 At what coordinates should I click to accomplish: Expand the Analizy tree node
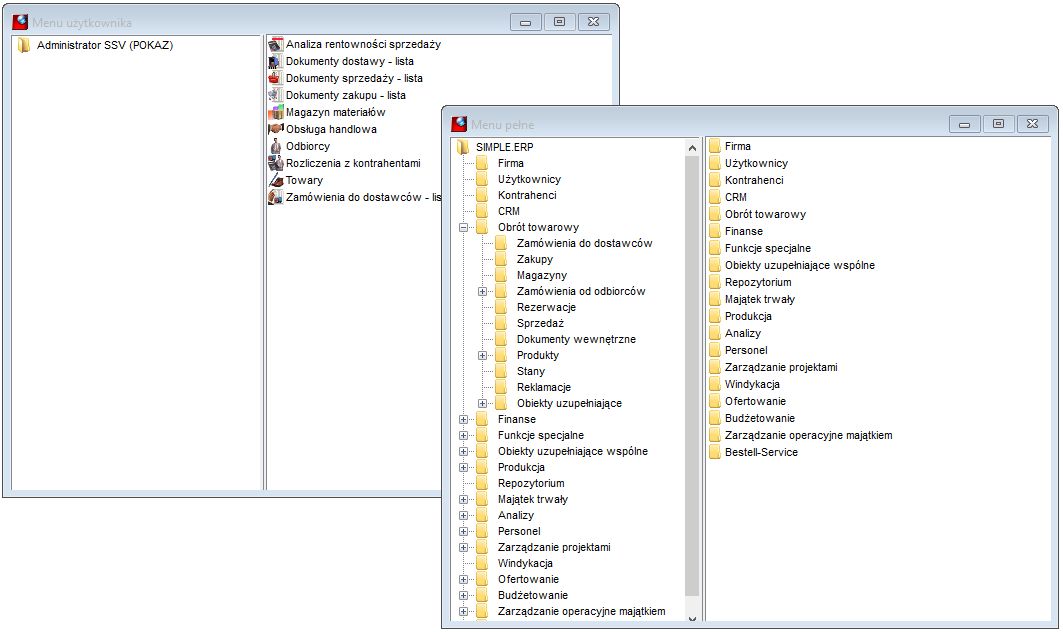(464, 516)
